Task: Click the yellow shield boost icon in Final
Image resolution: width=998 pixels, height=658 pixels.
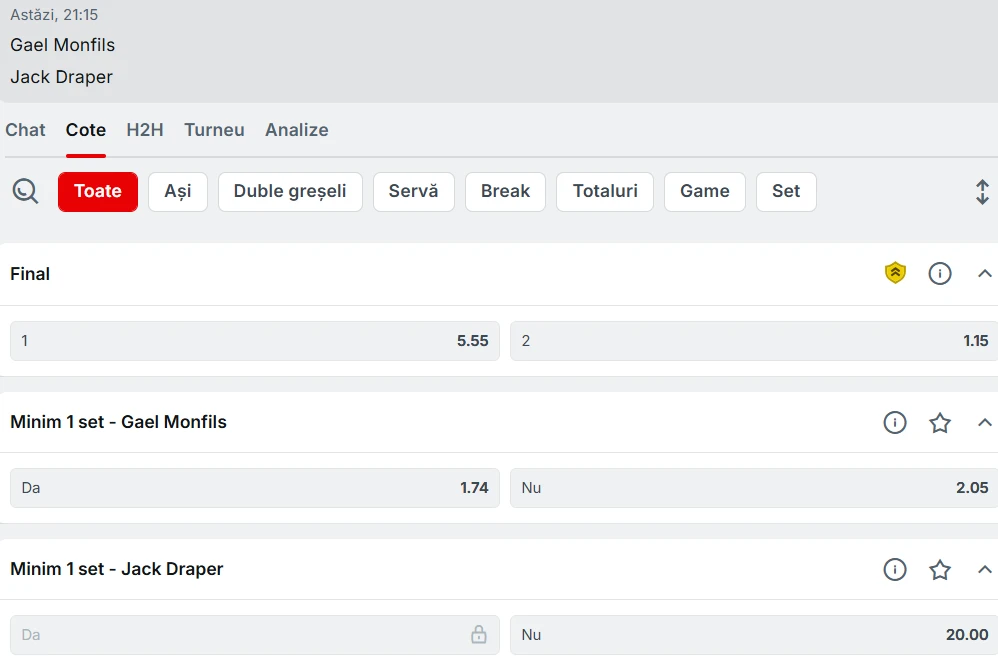Action: click(895, 273)
